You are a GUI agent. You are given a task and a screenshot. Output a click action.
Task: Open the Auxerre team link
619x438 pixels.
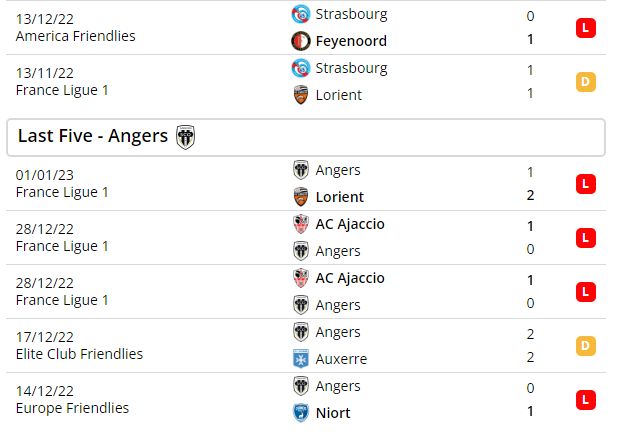pos(341,359)
